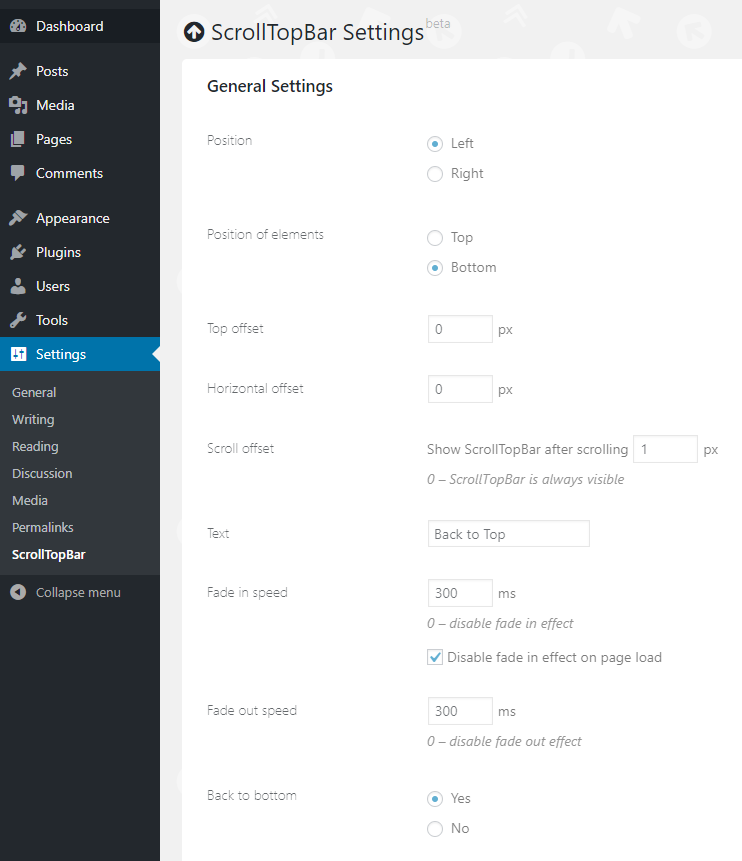Screen dimensions: 742x861
Task: Uncheck Disable fade in effect on page load
Action: (435, 657)
